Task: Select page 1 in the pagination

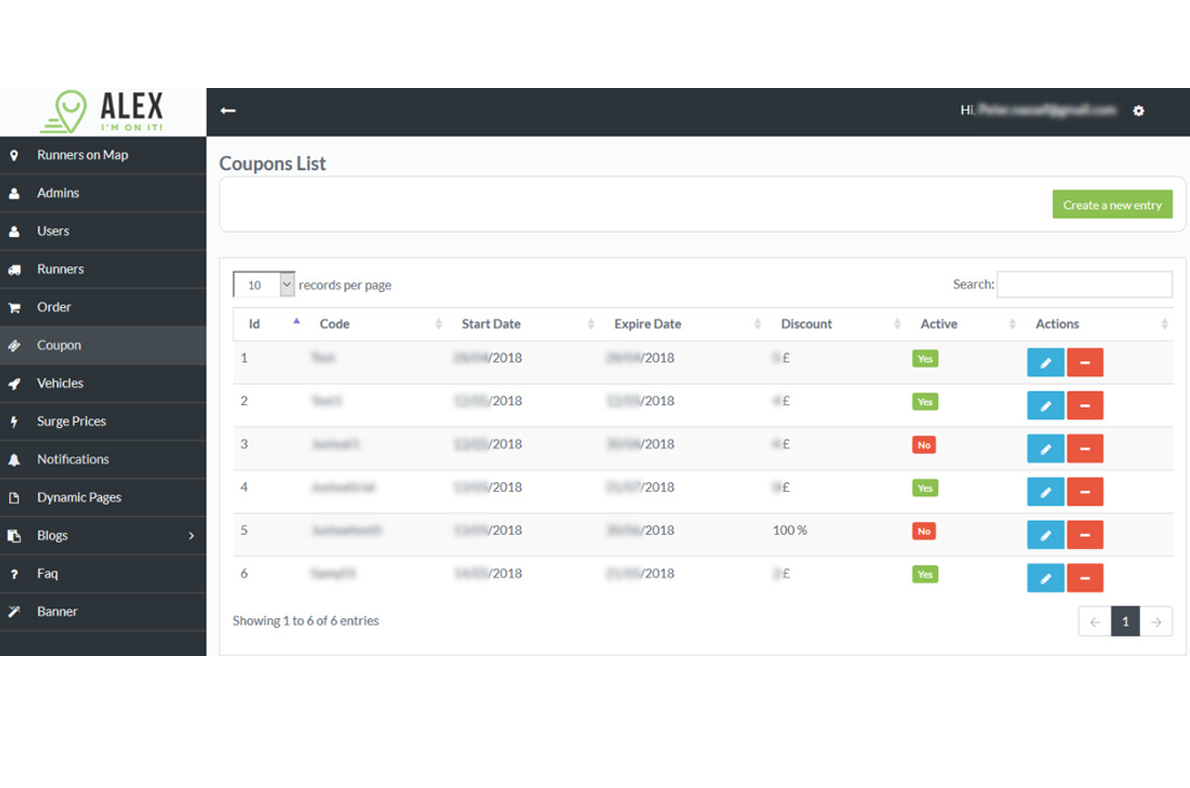Action: coord(1125,622)
